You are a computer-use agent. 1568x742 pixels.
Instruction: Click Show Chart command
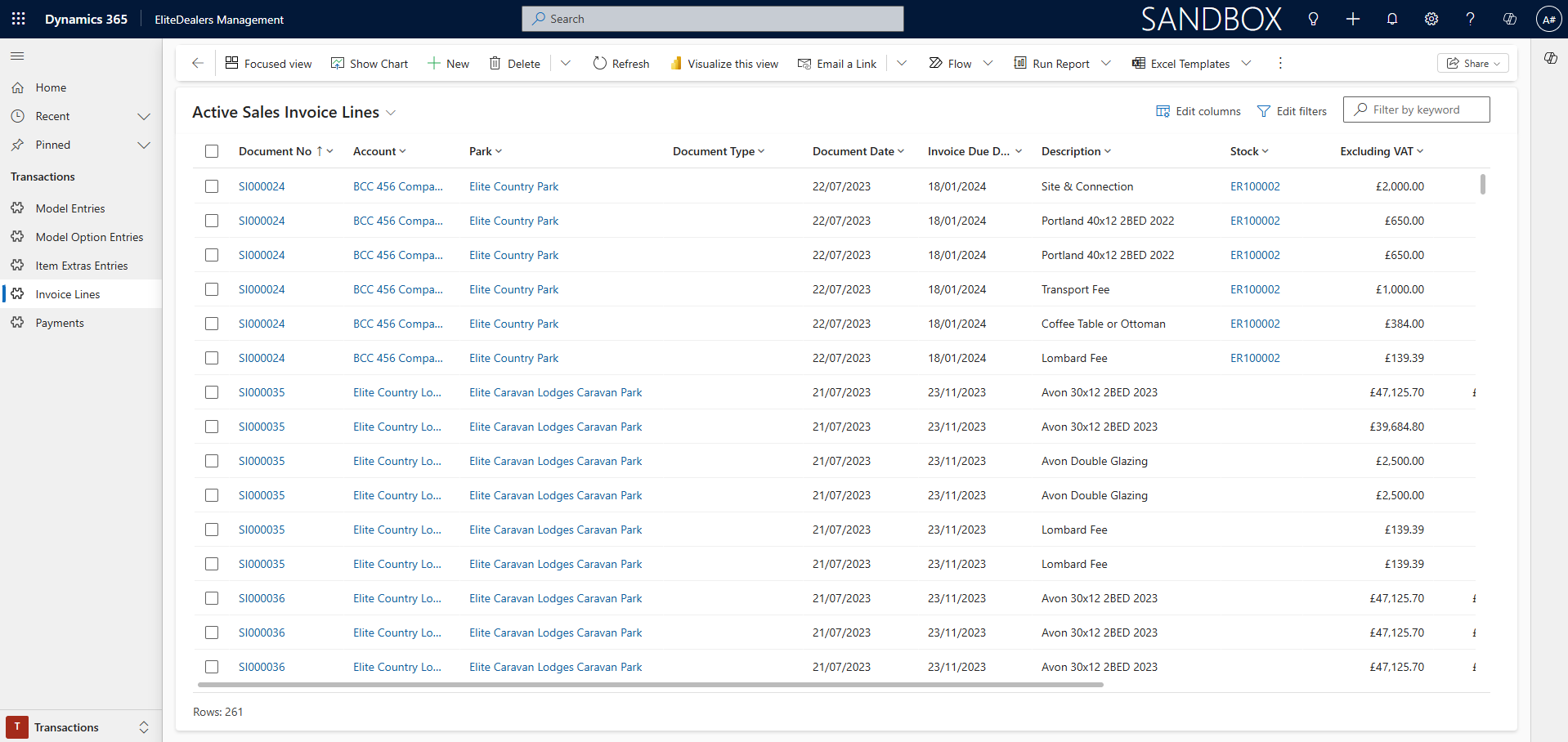pos(370,63)
